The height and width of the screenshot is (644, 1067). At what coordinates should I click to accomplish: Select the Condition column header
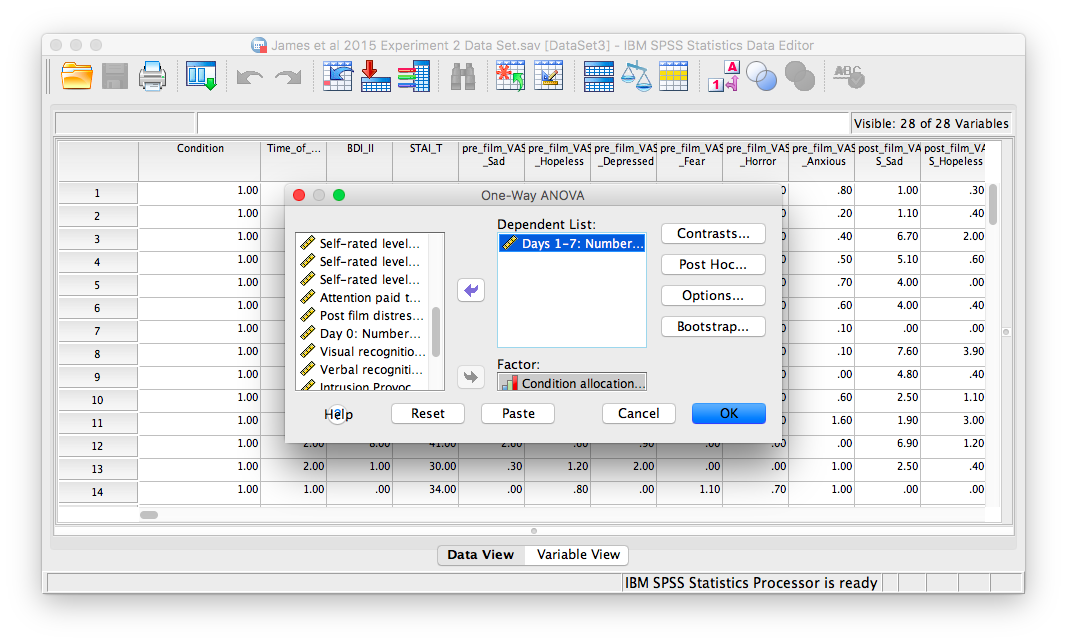tap(199, 161)
